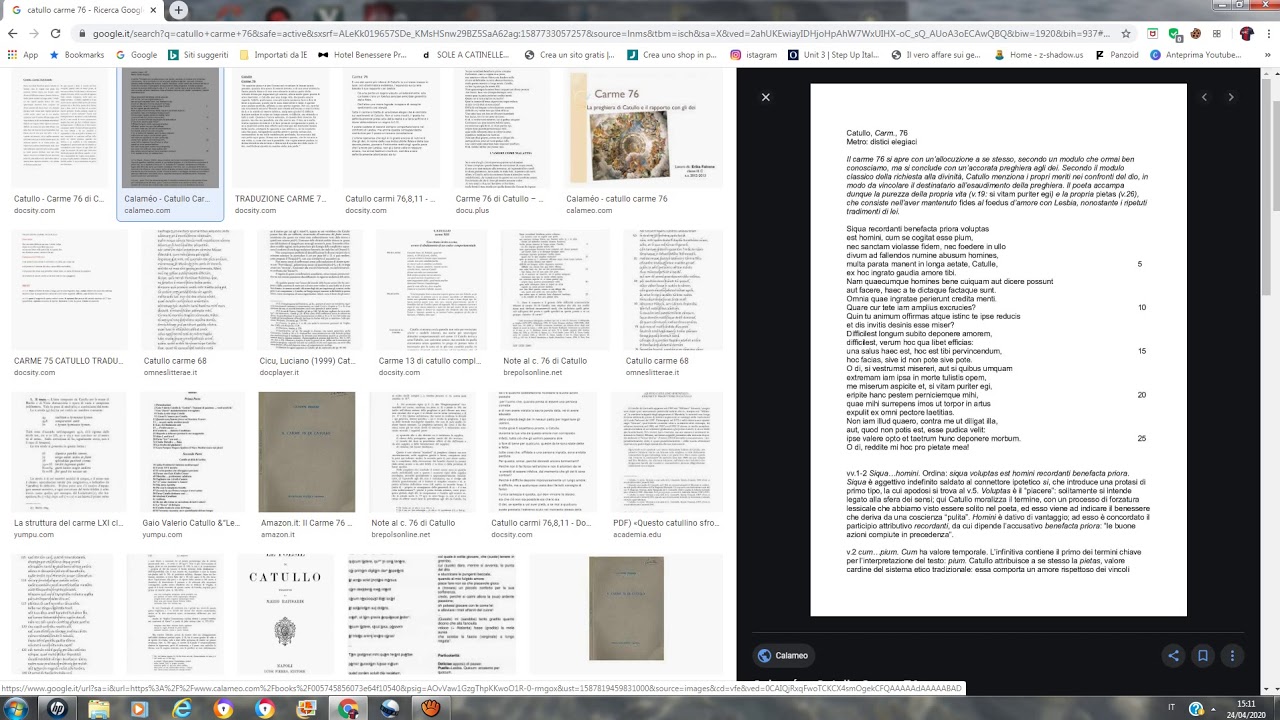Open the 'Crea un sito gratis' bookmark
Viewport: 1280px width, 720px height.
(x=568, y=55)
